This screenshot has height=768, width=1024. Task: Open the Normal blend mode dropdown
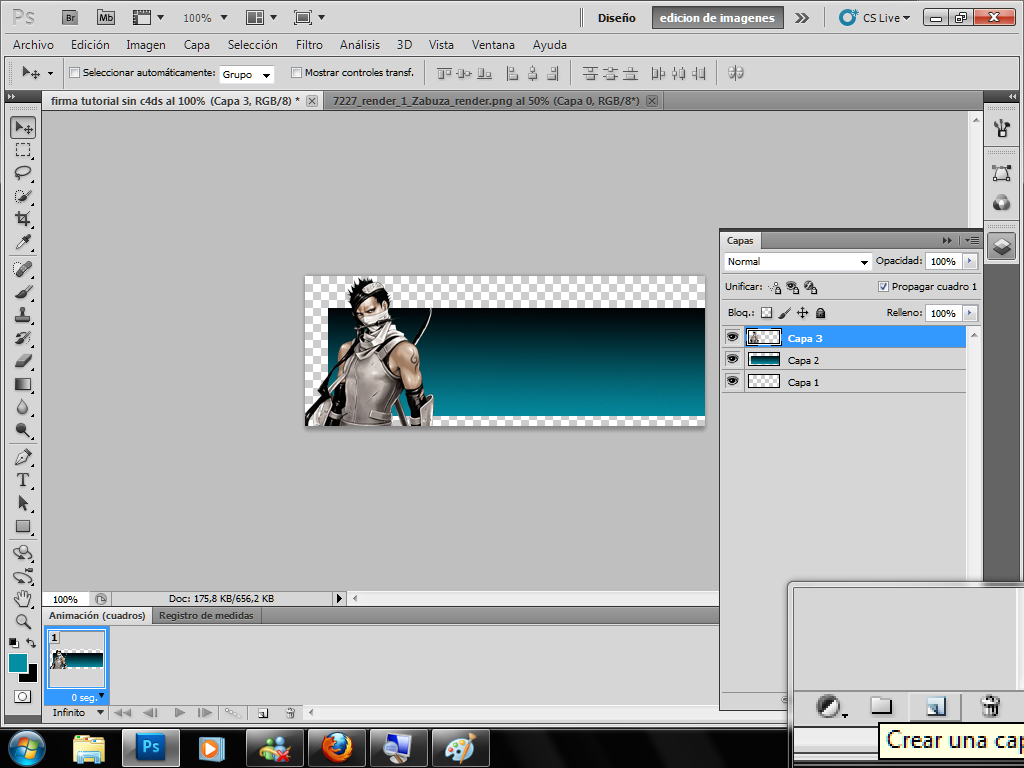coord(797,261)
